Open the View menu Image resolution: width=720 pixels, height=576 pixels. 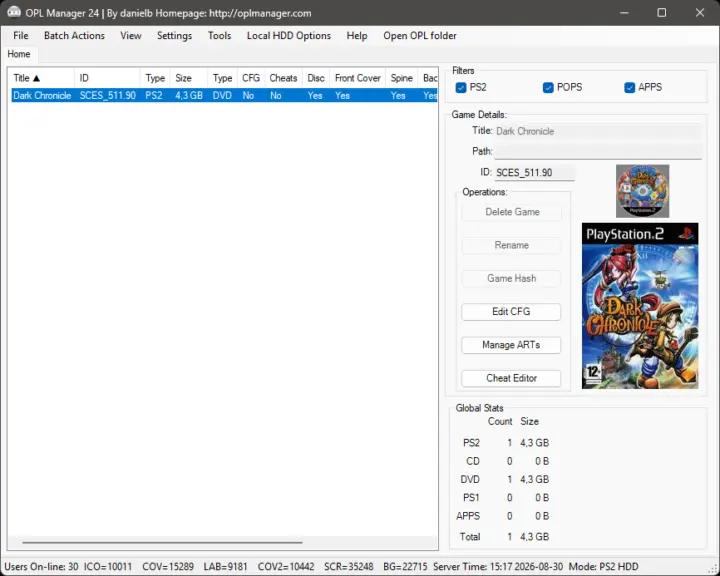point(131,35)
